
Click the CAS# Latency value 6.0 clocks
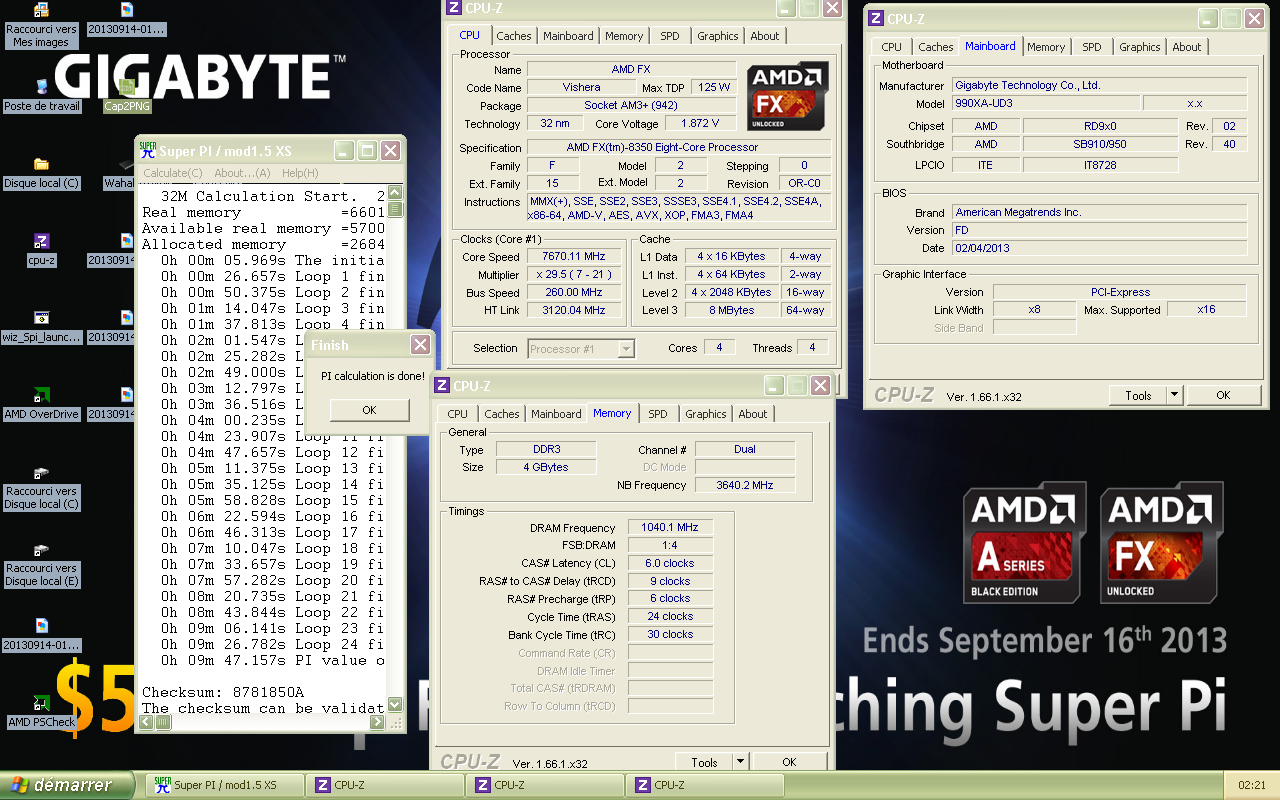click(x=670, y=563)
